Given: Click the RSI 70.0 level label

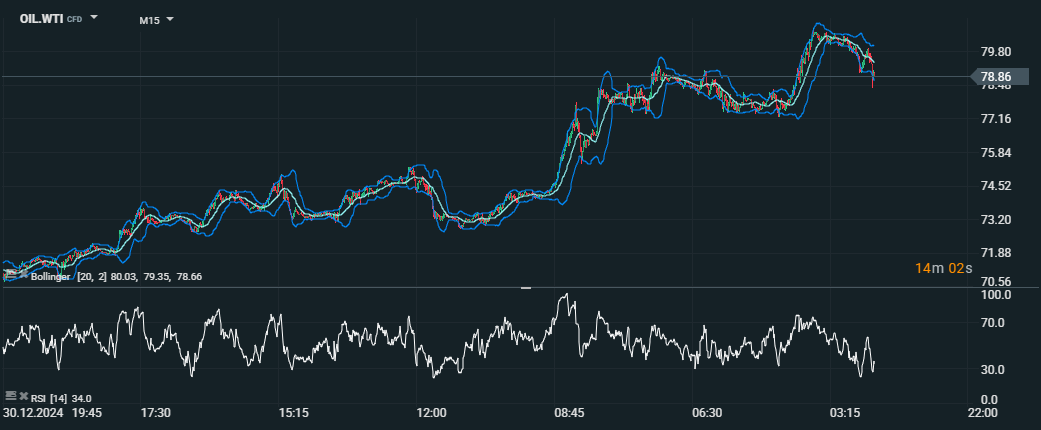Looking at the screenshot, I should (995, 323).
